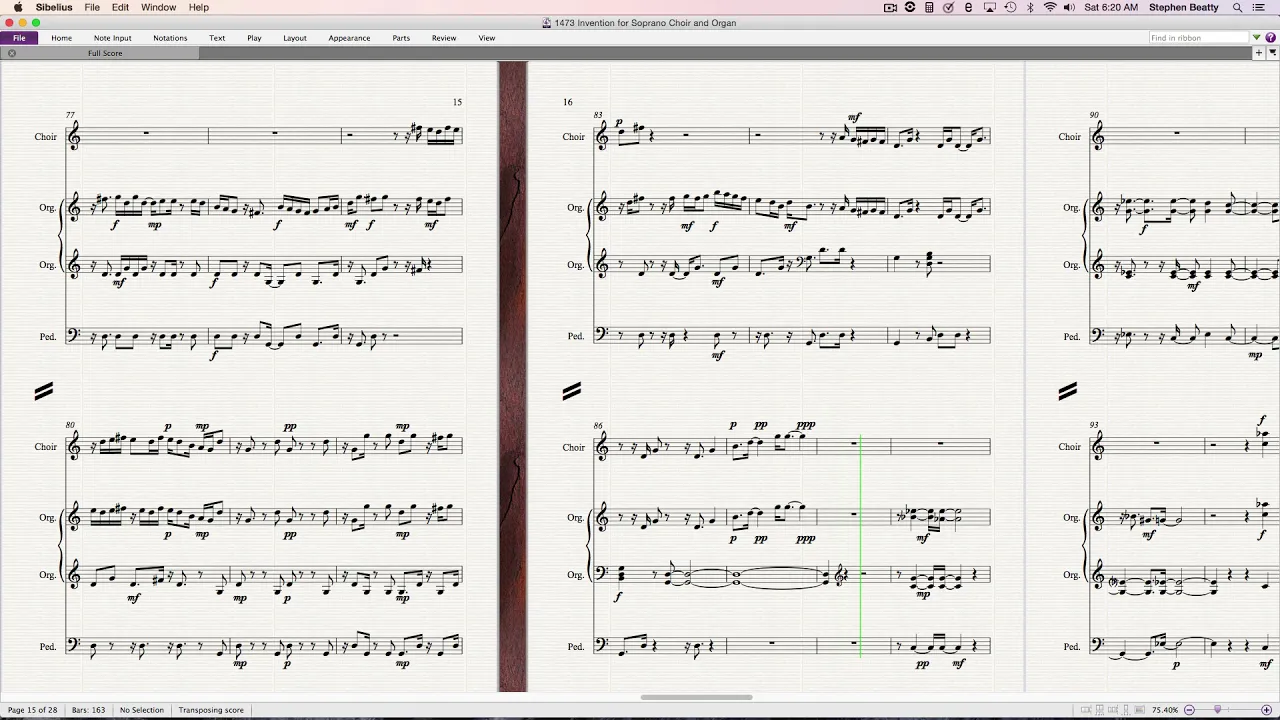This screenshot has height=720, width=1280.
Task: Open the Appearance ribbon tab
Action: tap(349, 38)
